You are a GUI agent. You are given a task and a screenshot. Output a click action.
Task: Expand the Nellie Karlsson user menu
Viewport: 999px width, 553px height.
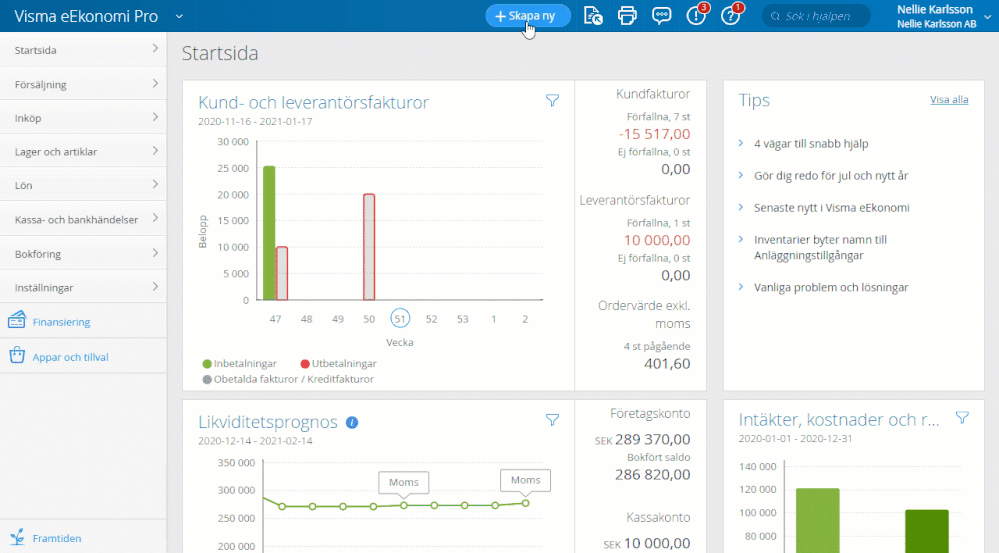985,16
